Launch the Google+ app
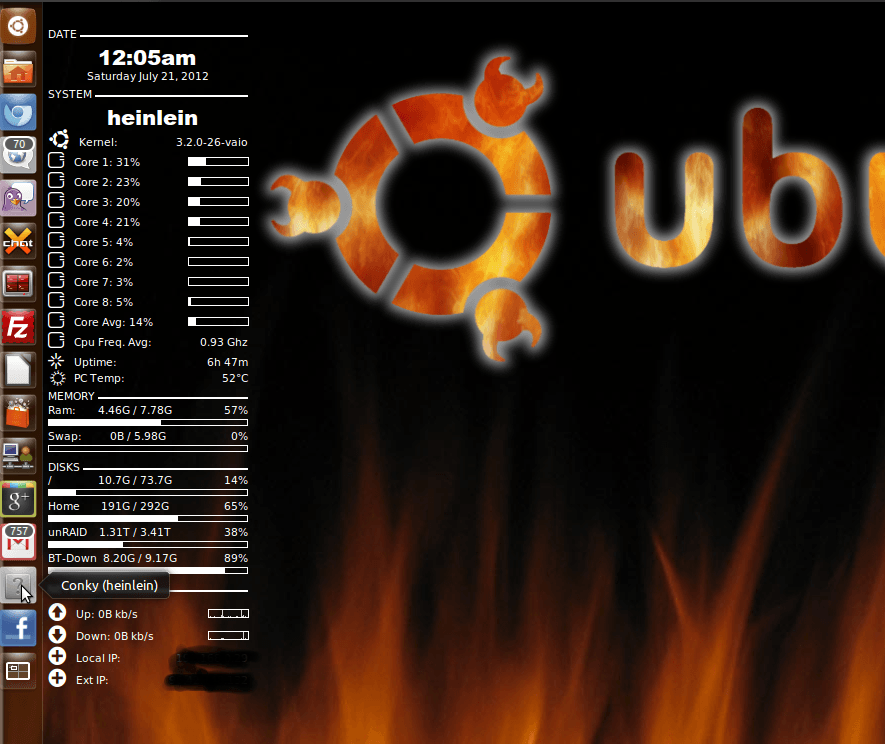Image resolution: width=885 pixels, height=744 pixels. 18,499
